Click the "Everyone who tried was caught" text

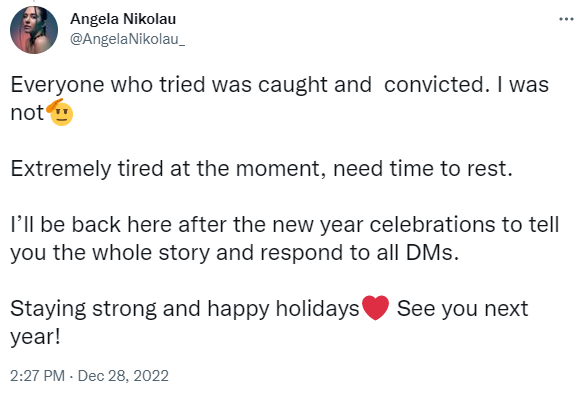(169, 85)
